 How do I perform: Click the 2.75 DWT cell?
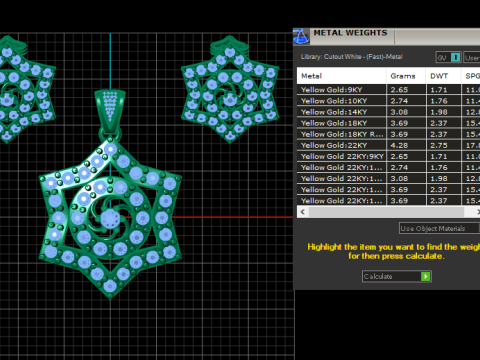(444, 145)
